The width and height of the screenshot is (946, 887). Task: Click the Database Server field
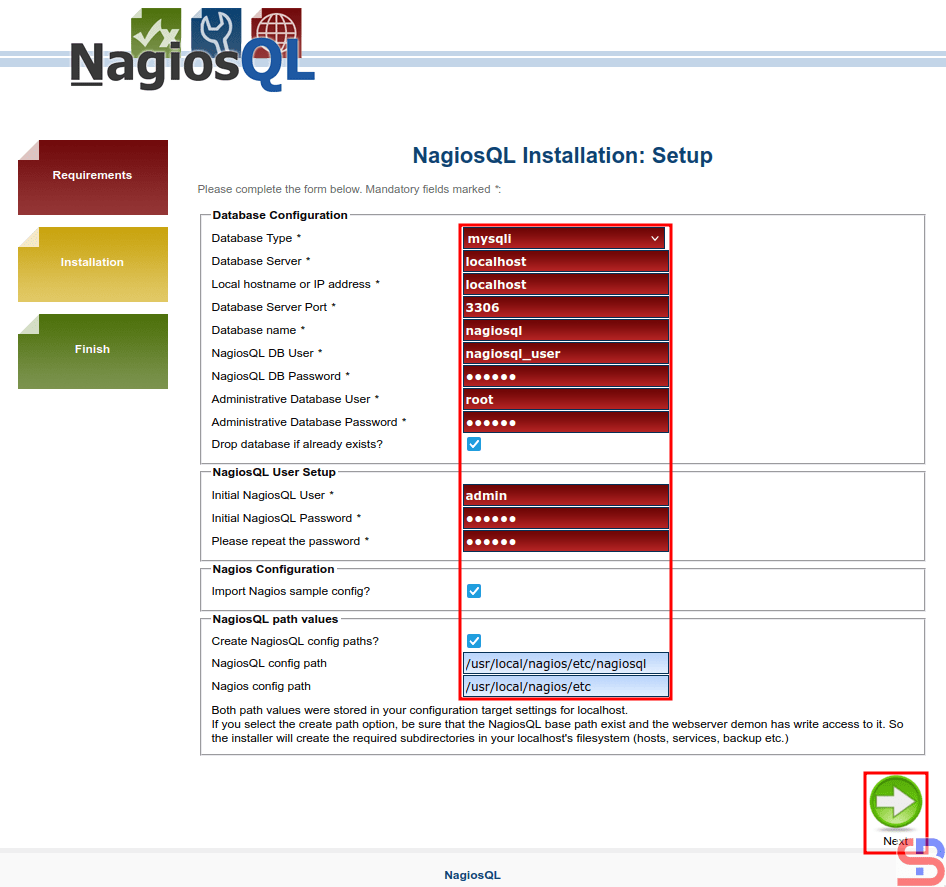pos(565,262)
